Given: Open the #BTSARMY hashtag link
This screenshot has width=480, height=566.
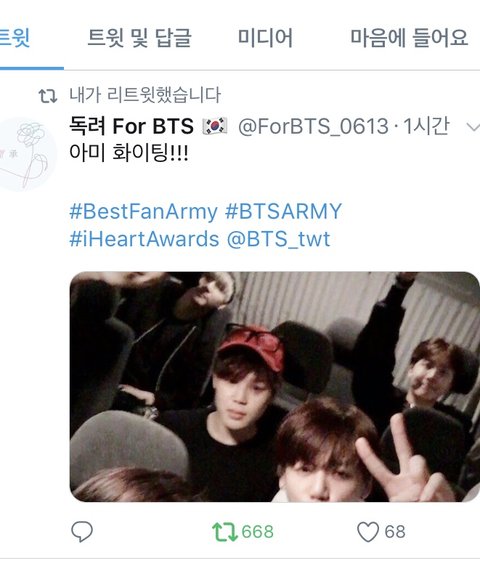Looking at the screenshot, I should point(283,211).
